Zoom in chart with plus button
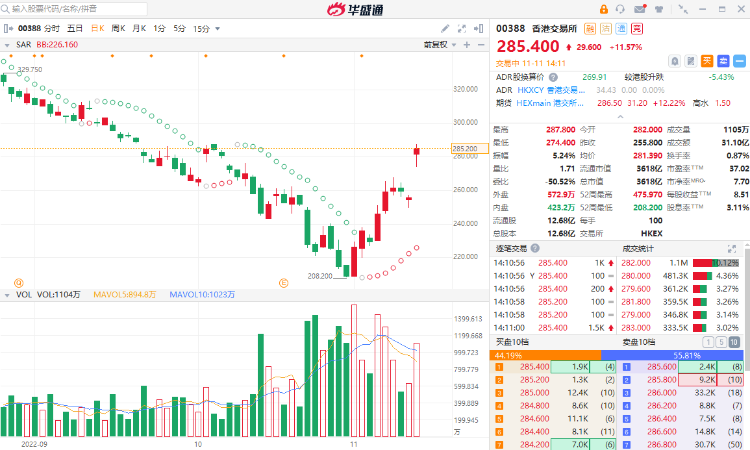Screen dimensions: 750x450 tap(467, 45)
